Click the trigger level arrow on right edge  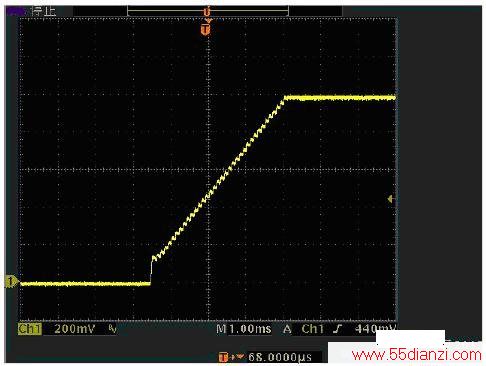tap(391, 199)
